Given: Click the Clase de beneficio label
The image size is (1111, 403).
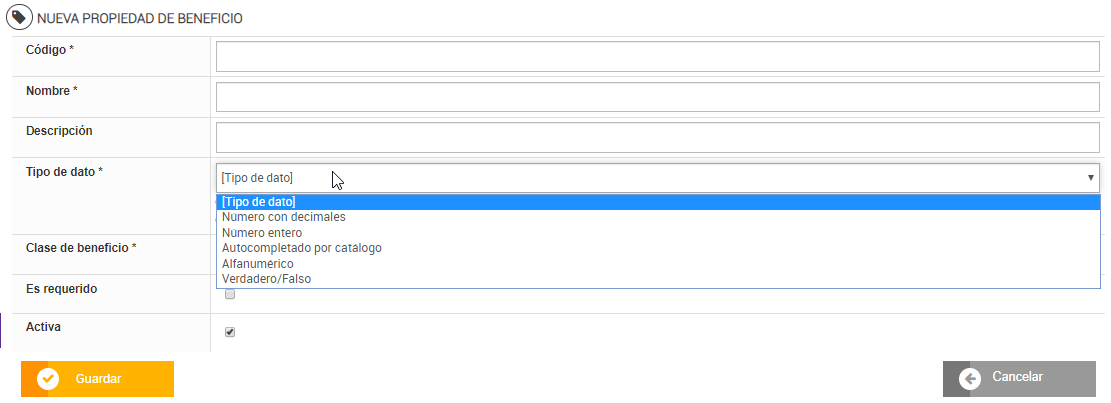Looking at the screenshot, I should (x=80, y=247).
